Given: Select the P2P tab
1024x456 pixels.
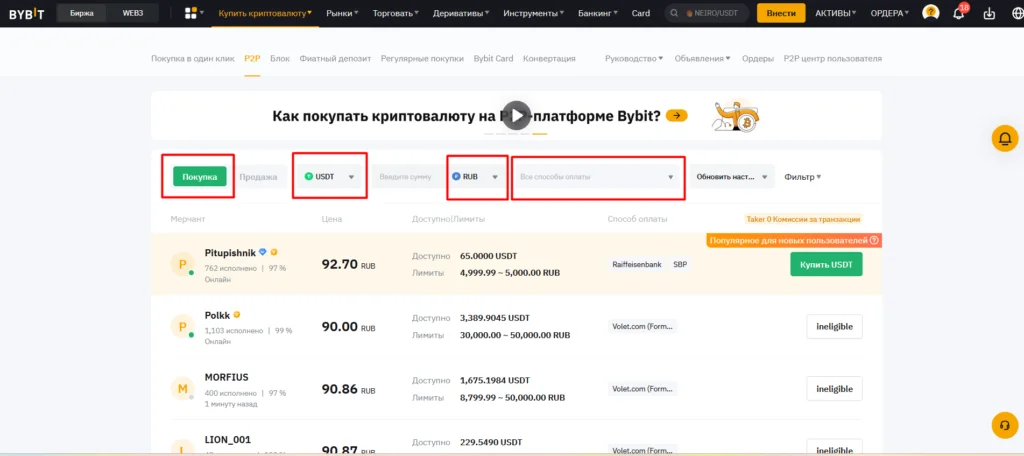Looking at the screenshot, I should pos(252,58).
